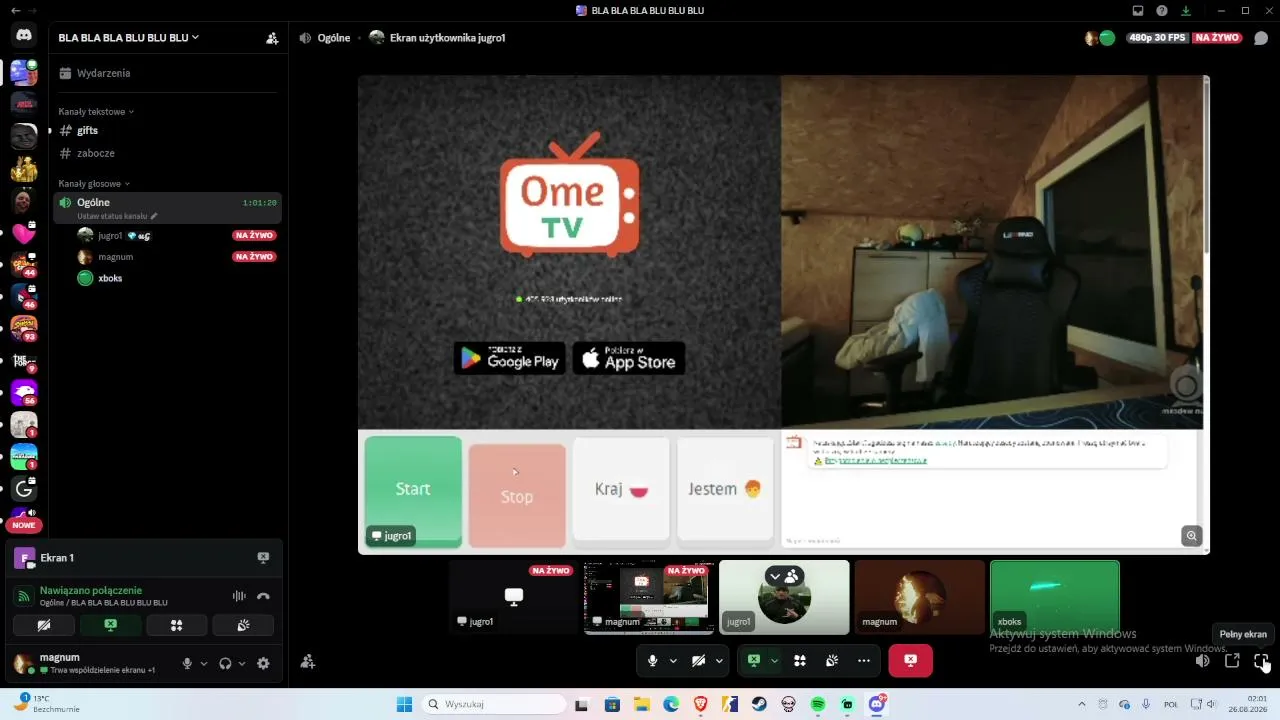Open headphone options arrow in user panel
Image resolution: width=1280 pixels, height=720 pixels.
tap(242, 663)
